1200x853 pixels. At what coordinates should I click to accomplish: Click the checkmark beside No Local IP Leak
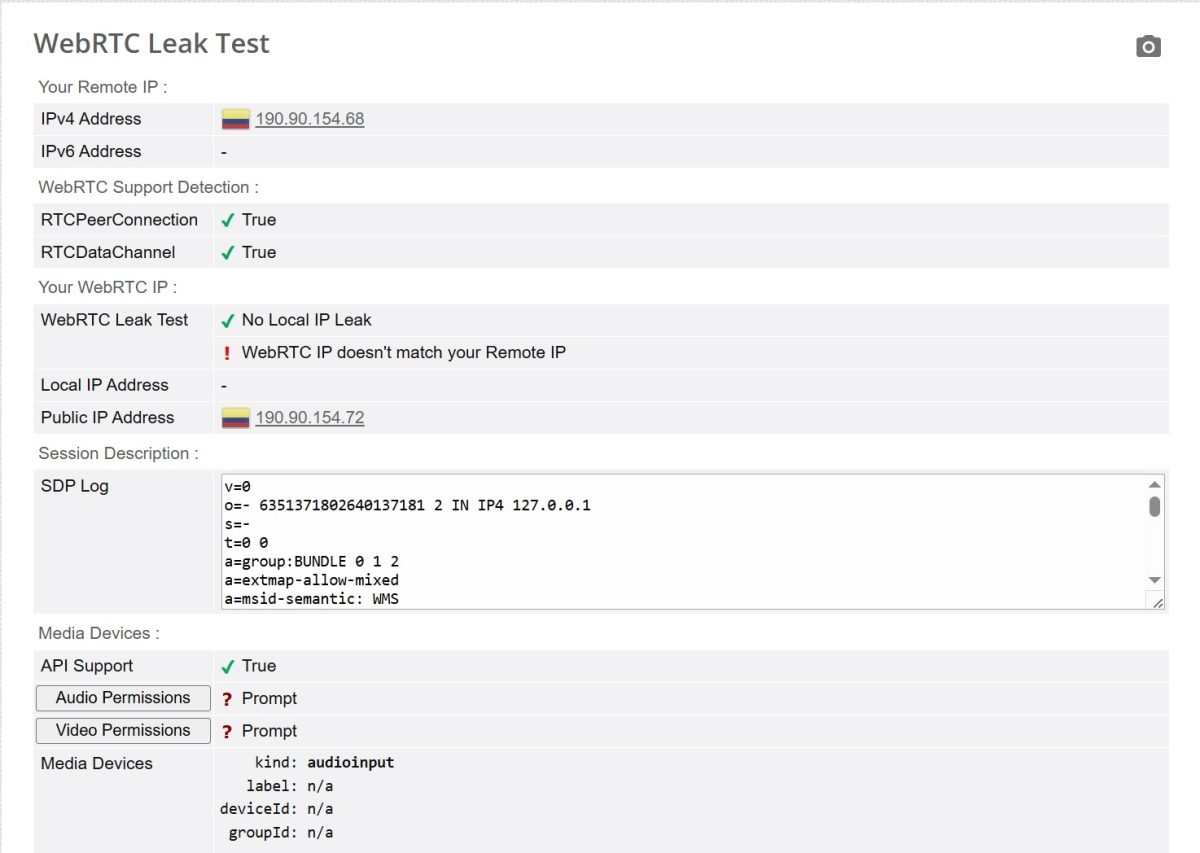[x=228, y=319]
